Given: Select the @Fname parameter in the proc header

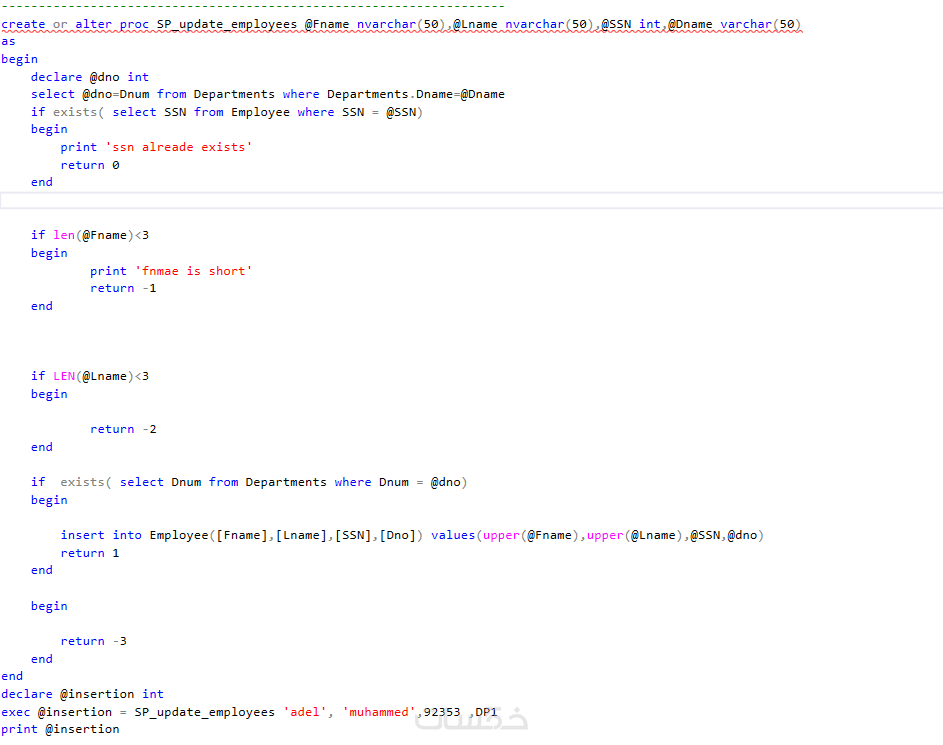Looking at the screenshot, I should pyautogui.click(x=327, y=25).
